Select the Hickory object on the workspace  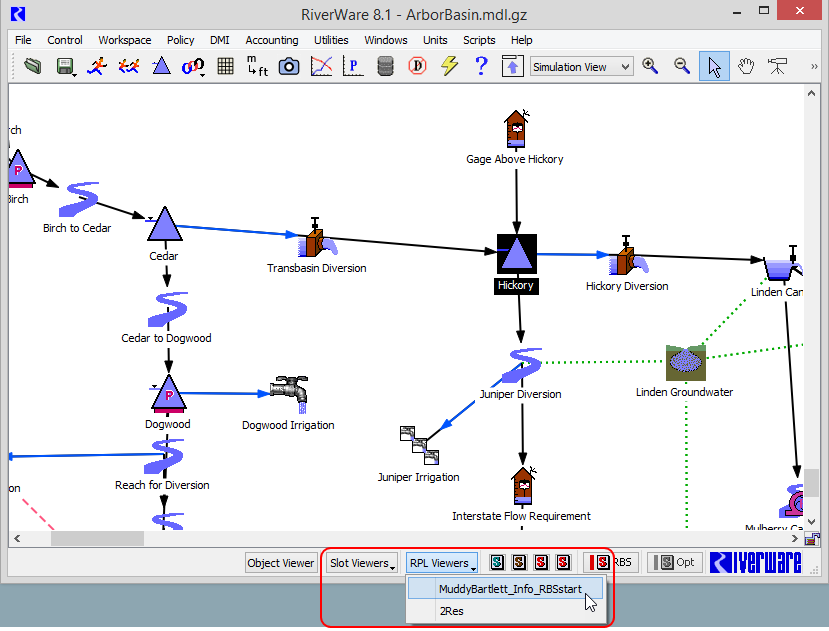(517, 255)
